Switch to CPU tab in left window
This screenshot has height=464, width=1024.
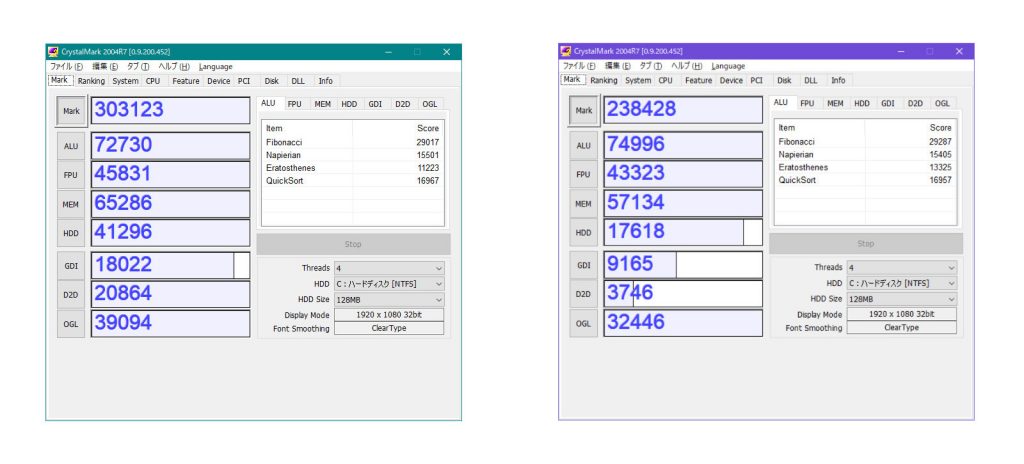[x=153, y=81]
